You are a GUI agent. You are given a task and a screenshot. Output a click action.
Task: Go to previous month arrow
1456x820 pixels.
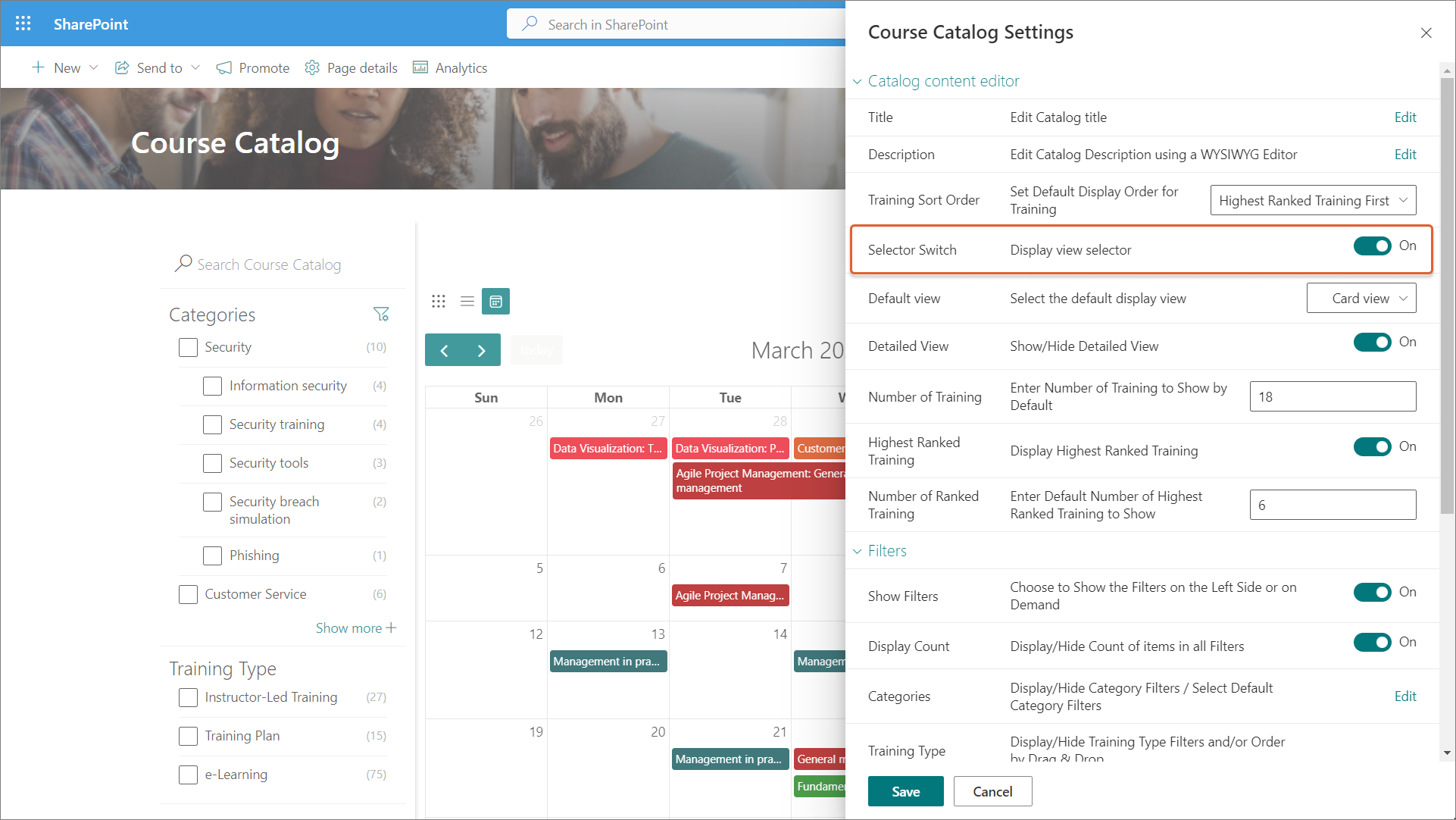pos(445,350)
